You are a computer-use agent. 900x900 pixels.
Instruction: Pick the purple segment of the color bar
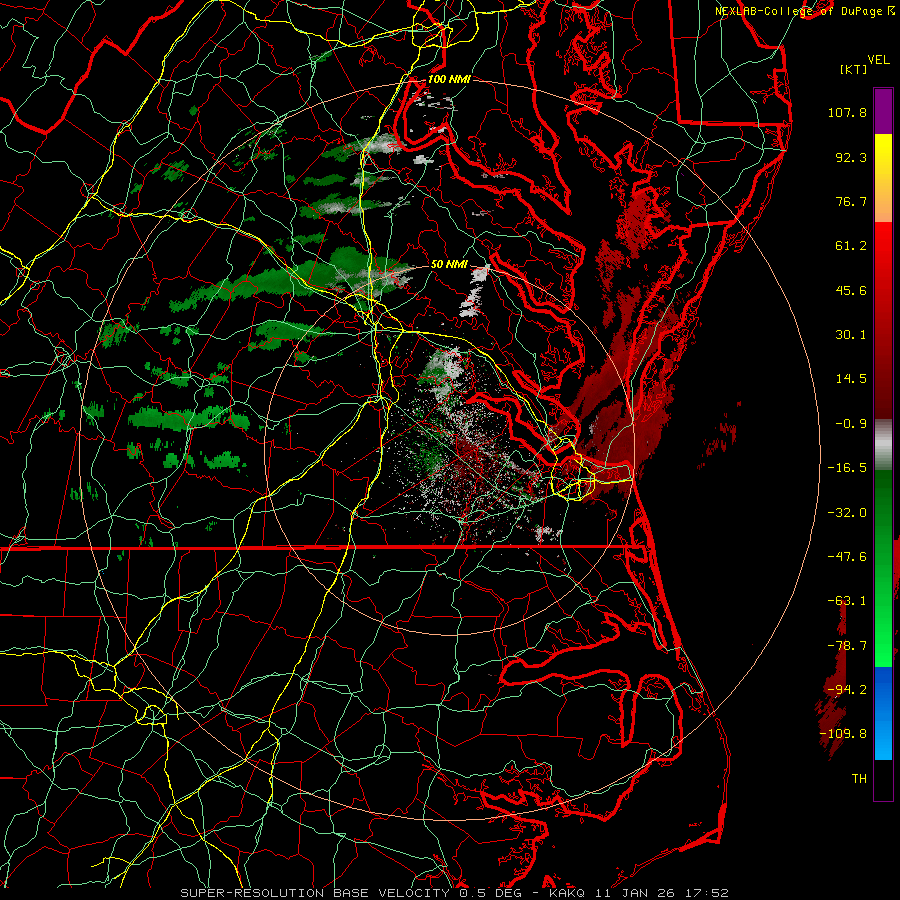point(883,112)
